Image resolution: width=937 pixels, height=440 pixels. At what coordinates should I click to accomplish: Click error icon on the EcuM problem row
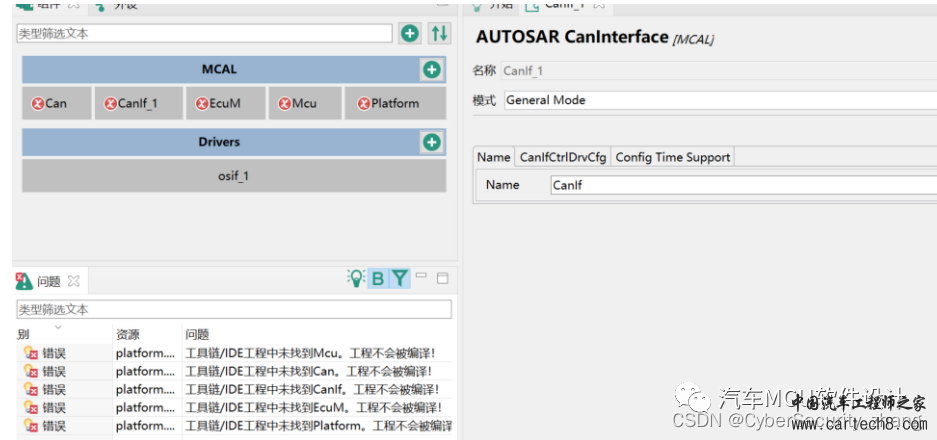(30, 408)
